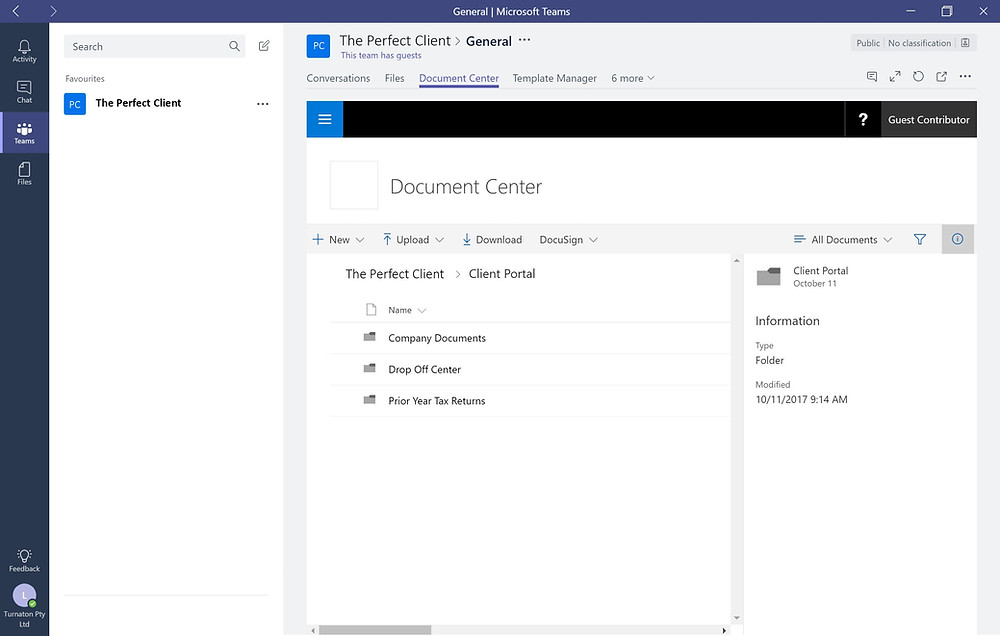Open the Activity bell icon
The width and height of the screenshot is (1000, 636).
click(24, 50)
